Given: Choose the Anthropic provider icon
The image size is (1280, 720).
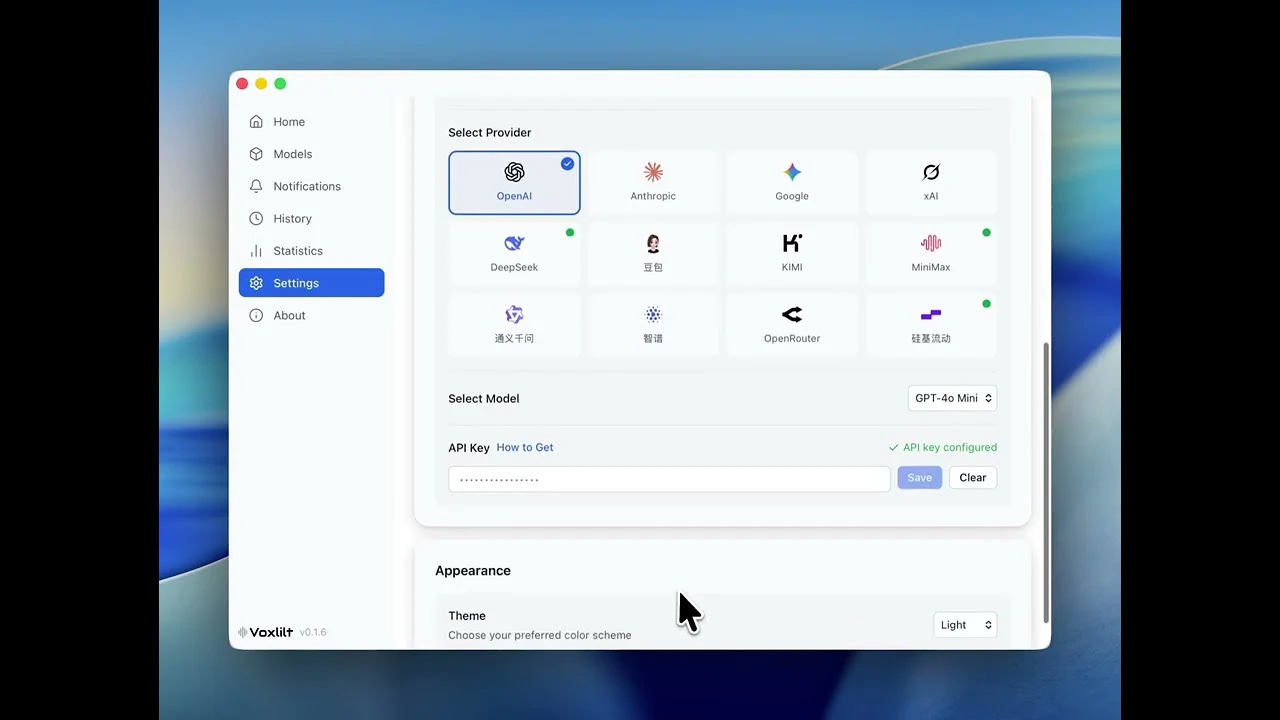Looking at the screenshot, I should coord(653,172).
